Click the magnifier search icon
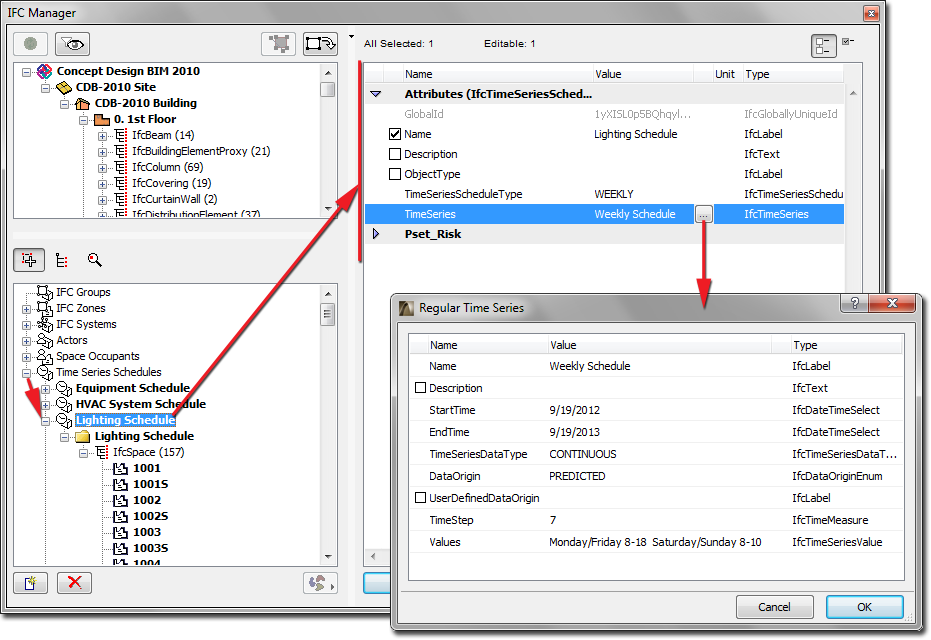 (94, 259)
